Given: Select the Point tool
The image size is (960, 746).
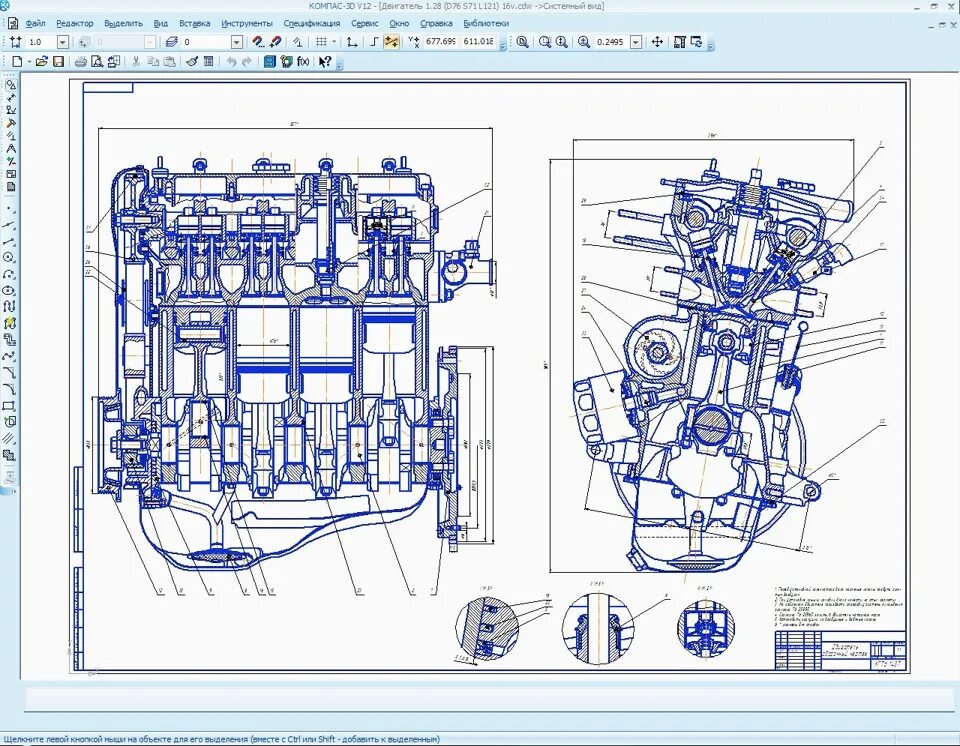Looking at the screenshot, I should point(9,209).
